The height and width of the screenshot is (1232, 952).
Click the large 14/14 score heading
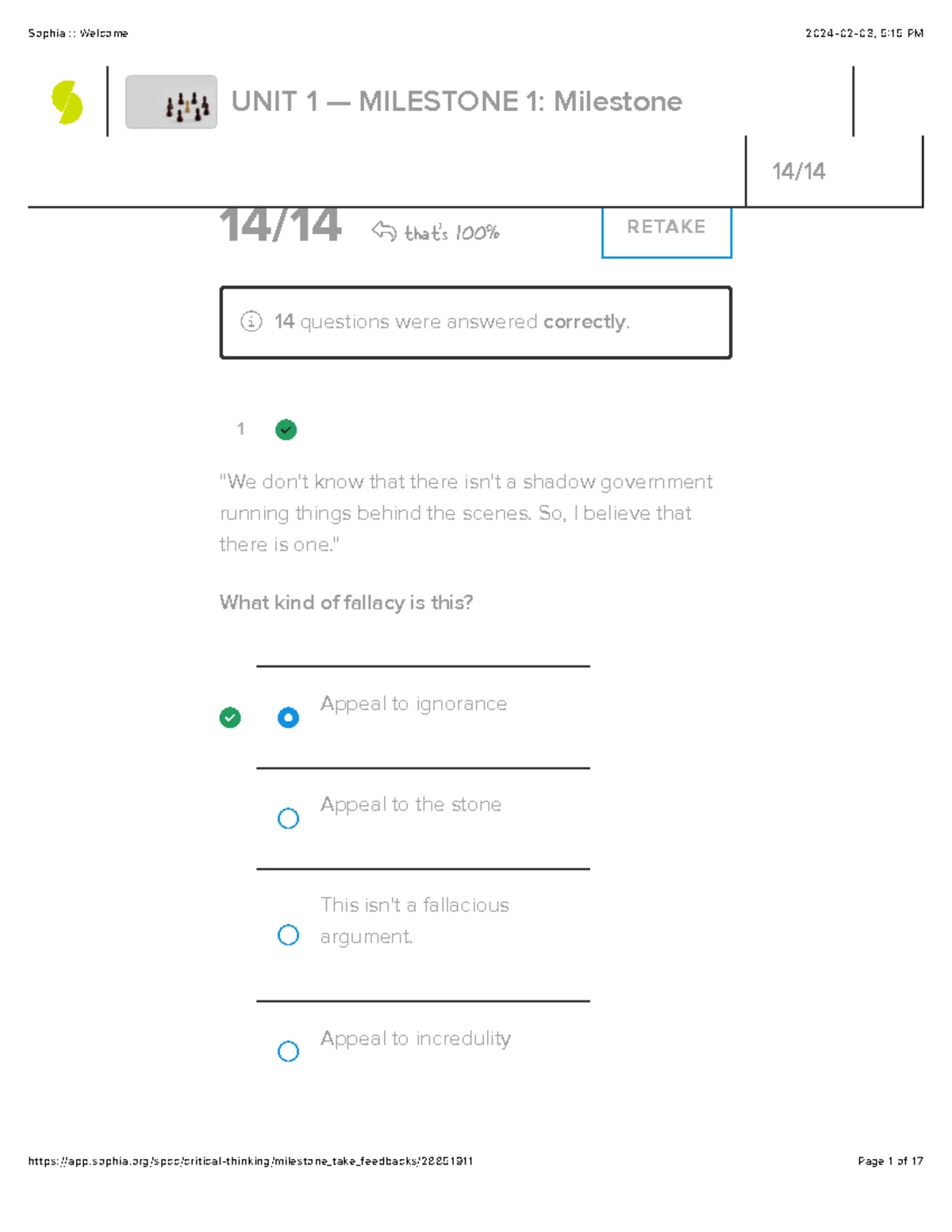[280, 226]
